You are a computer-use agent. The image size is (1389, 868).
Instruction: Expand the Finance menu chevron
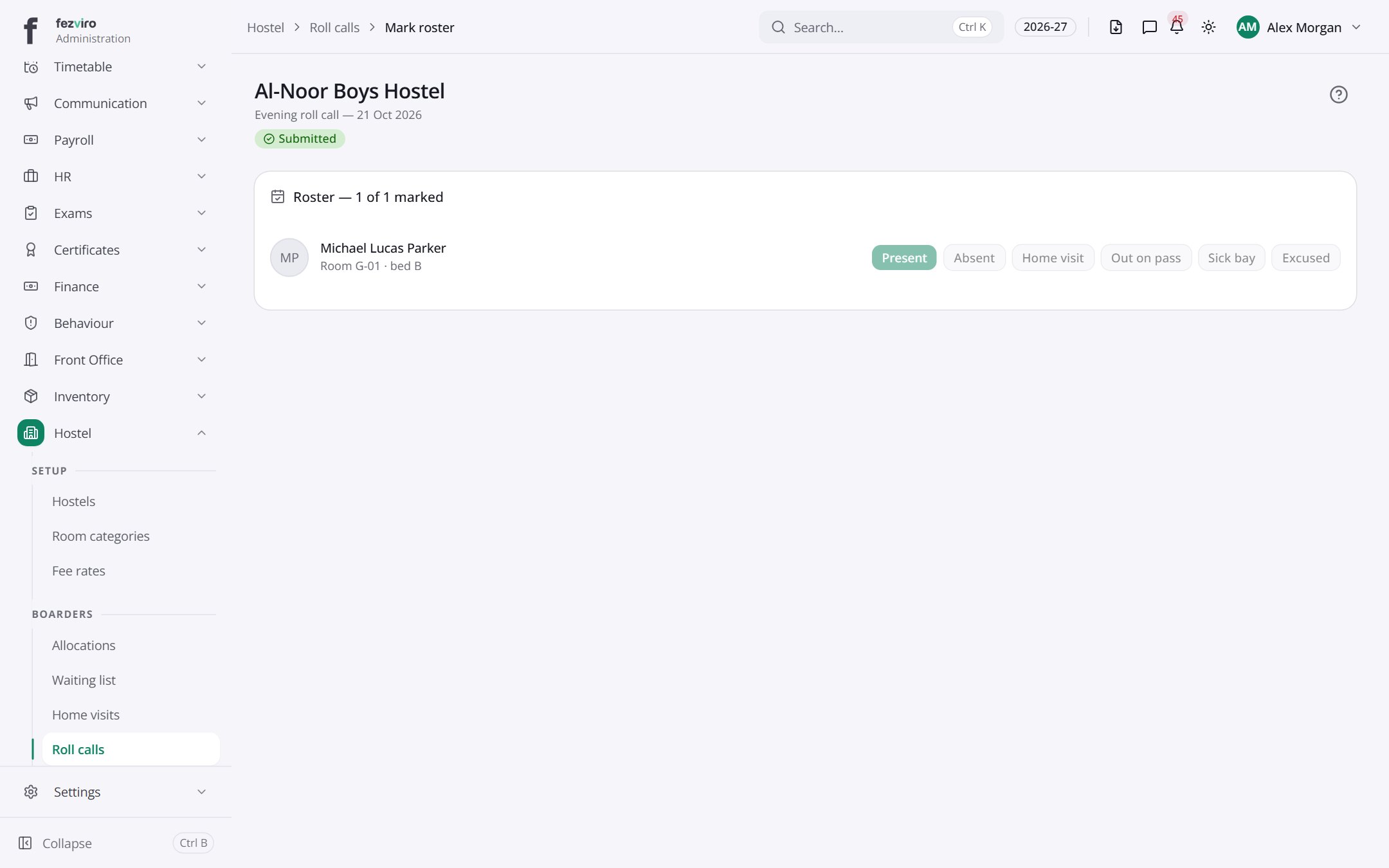(x=201, y=286)
